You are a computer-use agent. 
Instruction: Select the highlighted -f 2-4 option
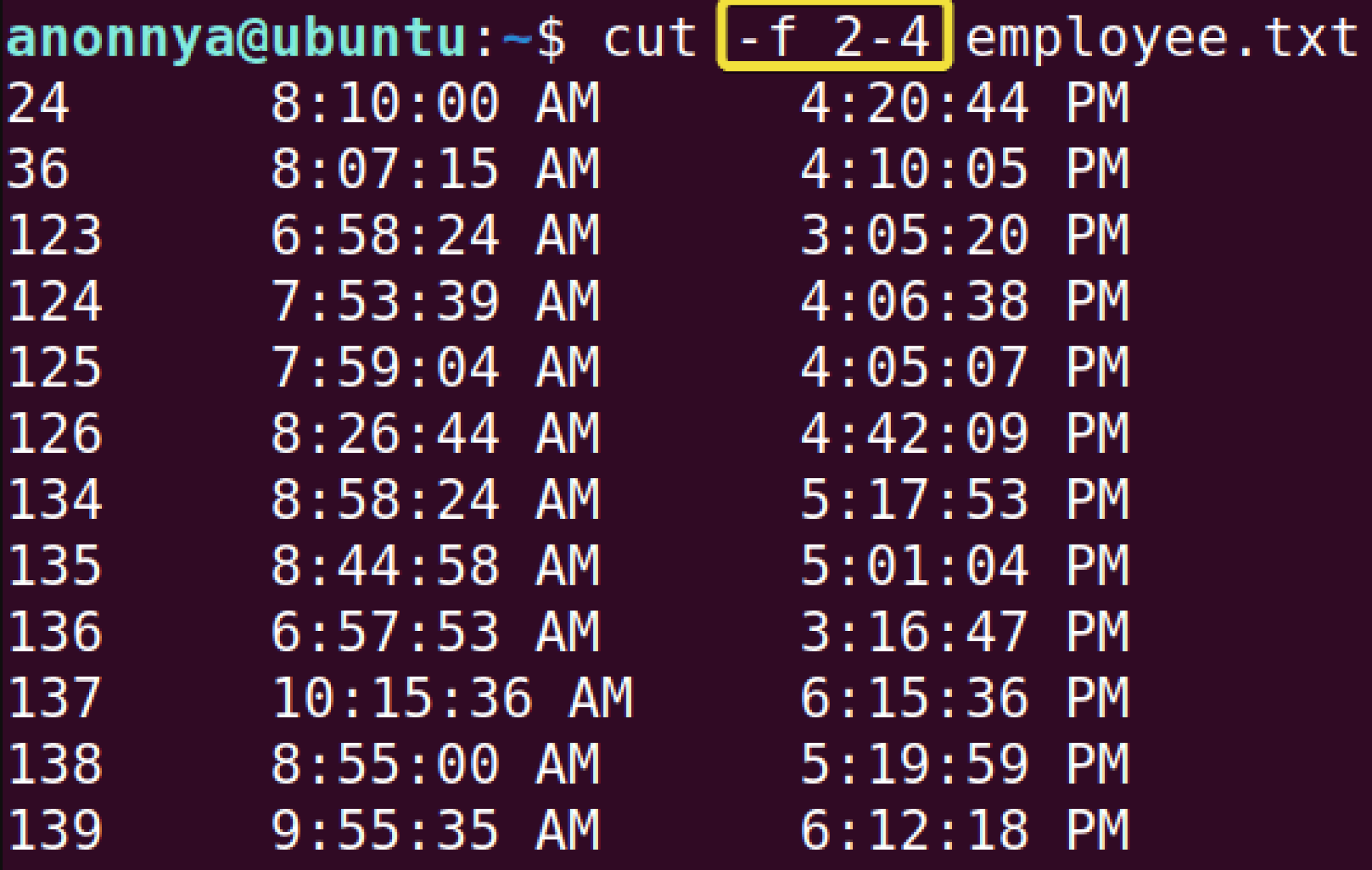click(x=835, y=36)
